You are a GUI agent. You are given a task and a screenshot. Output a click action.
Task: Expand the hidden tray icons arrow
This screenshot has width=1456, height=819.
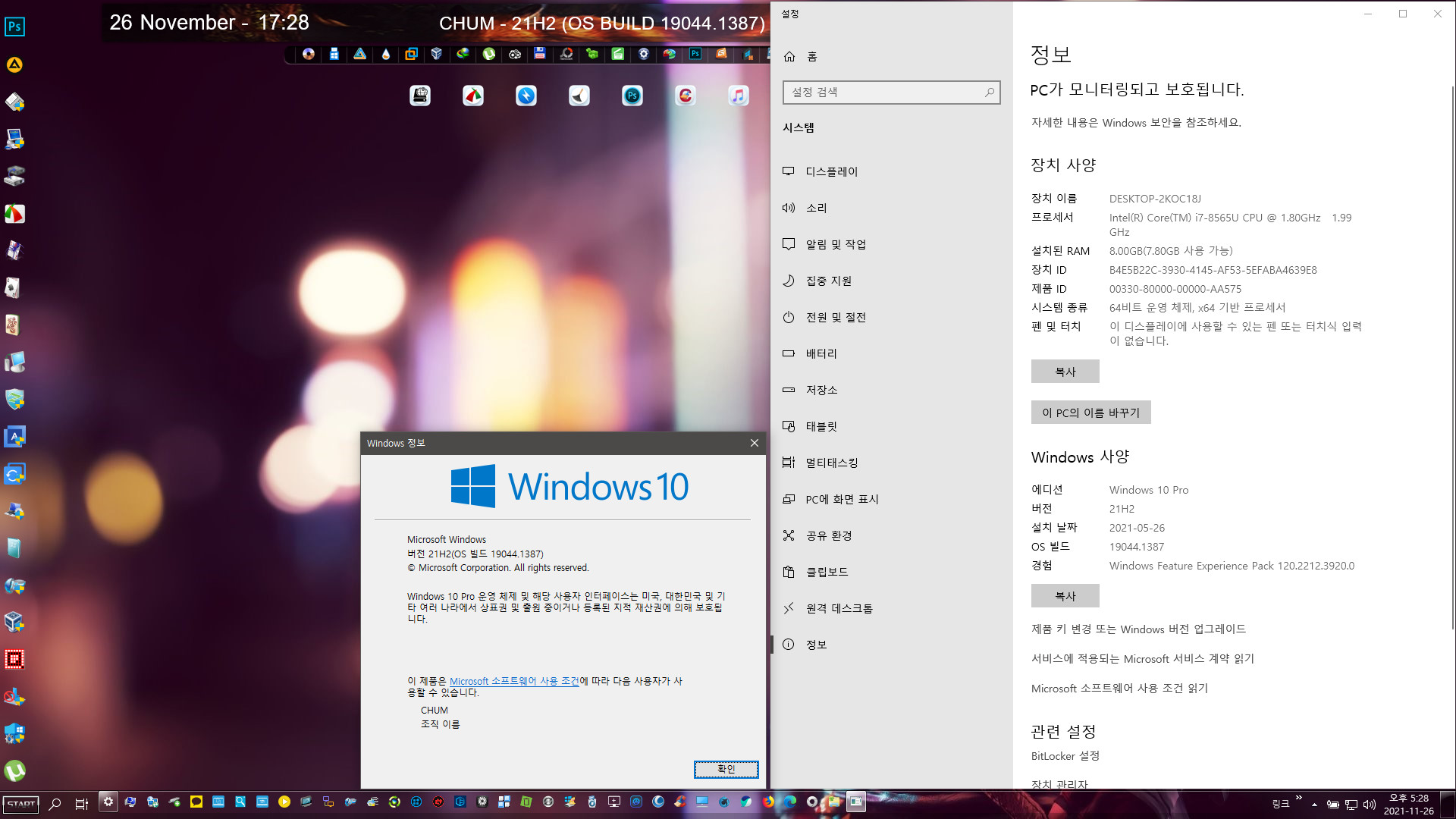click(1314, 805)
